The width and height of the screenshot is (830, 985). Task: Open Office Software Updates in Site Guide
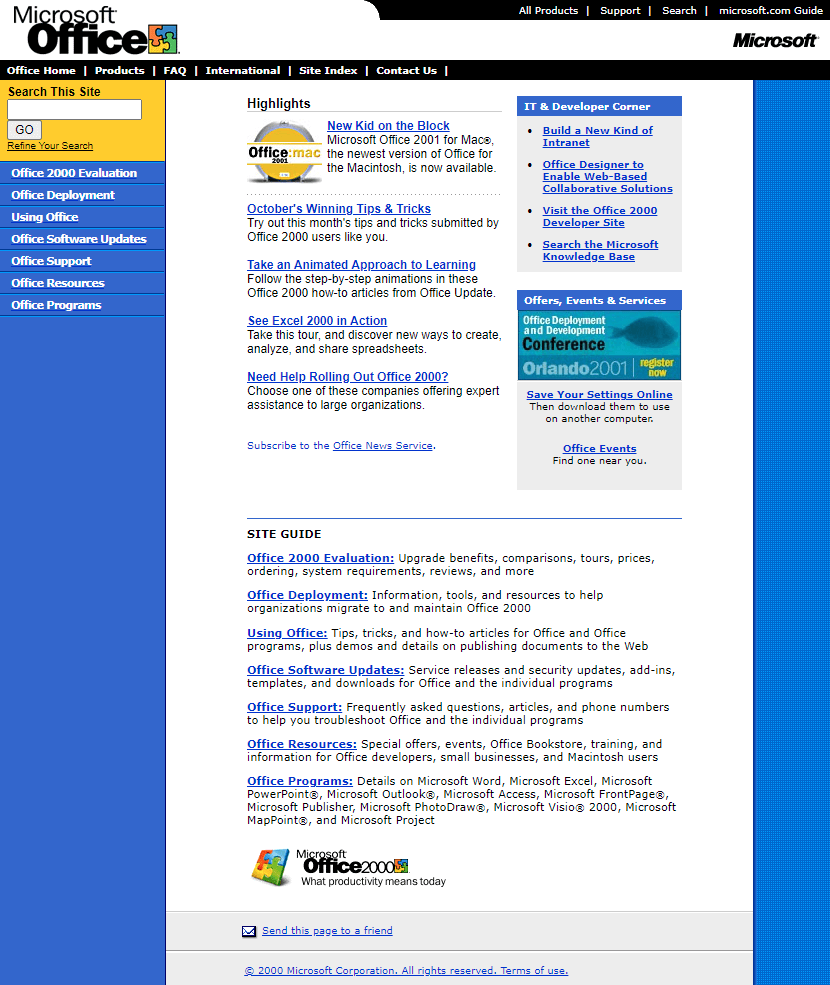point(325,670)
